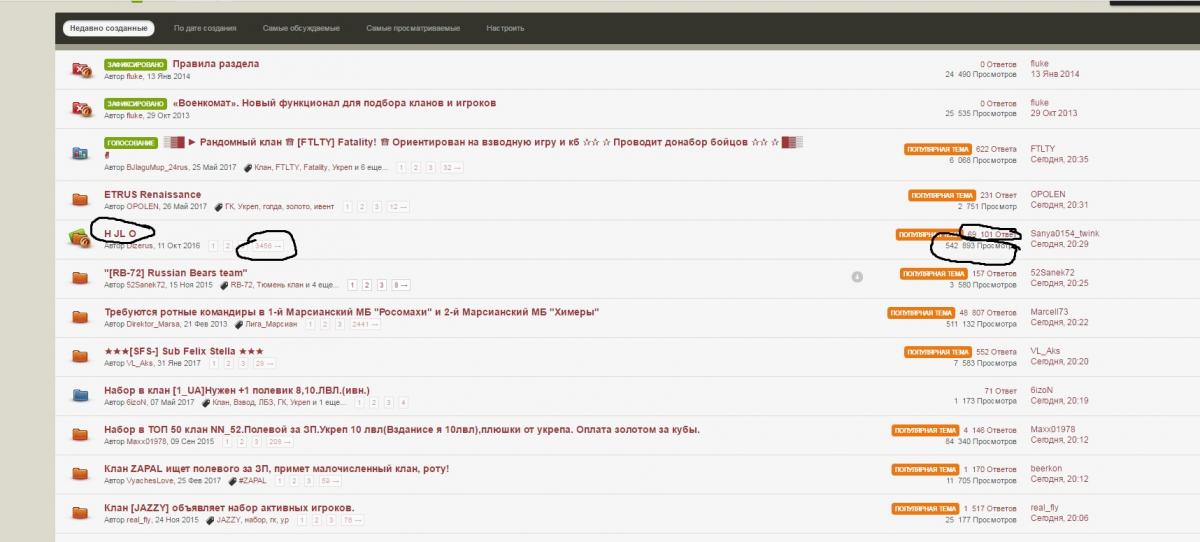The height and width of the screenshot is (542, 1200).
Task: Open the '«Военкомат». Новый функционал' topic
Action: coord(334,103)
